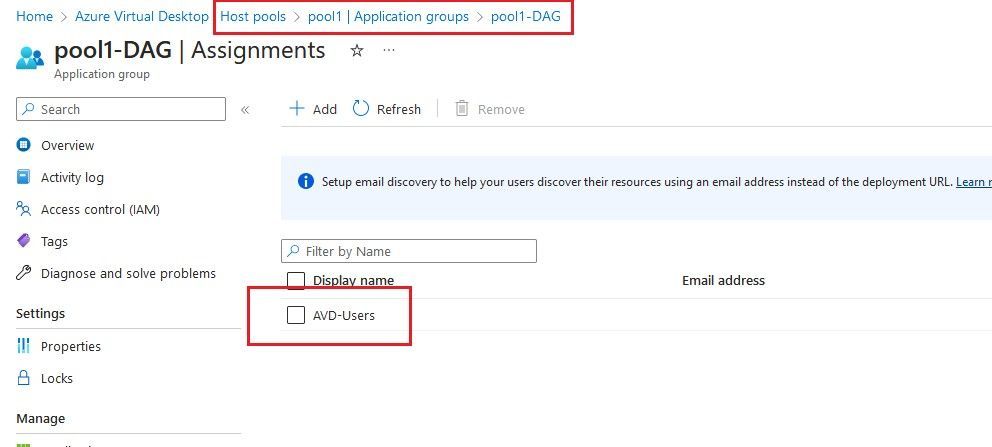Click the blue info icon in banner
The width and height of the screenshot is (992, 447).
(306, 181)
